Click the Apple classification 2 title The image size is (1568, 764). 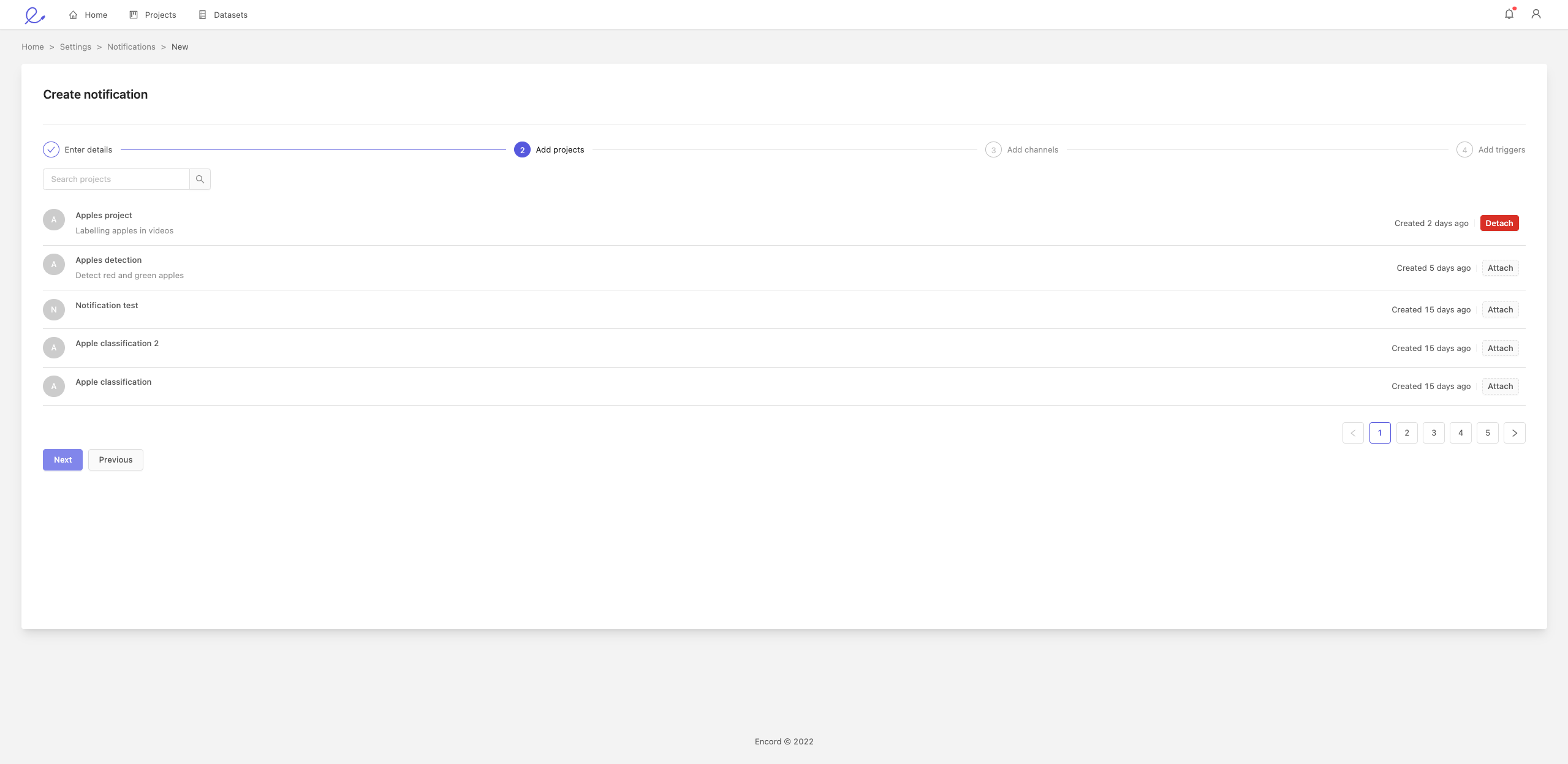click(x=117, y=343)
